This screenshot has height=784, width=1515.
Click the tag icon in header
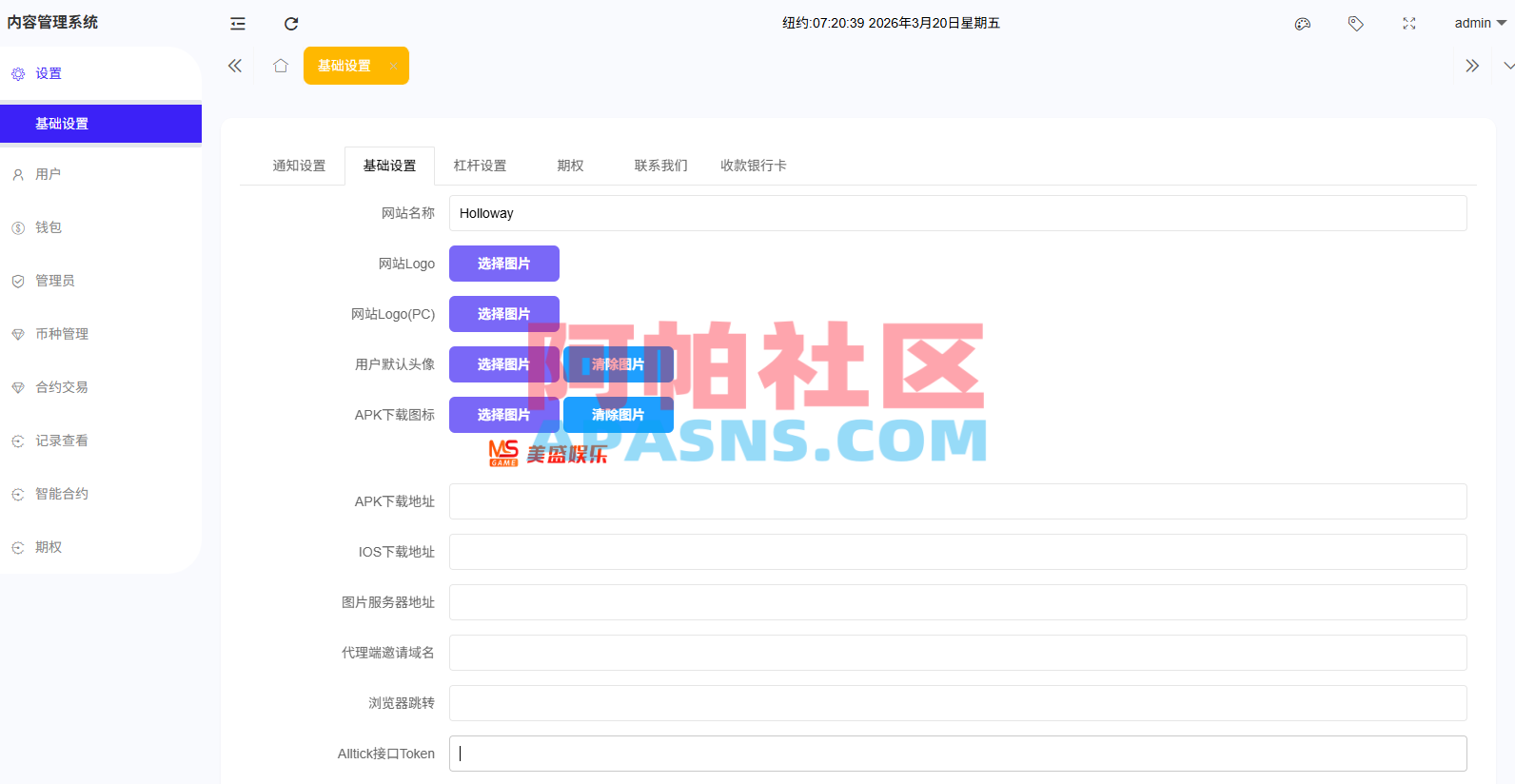[x=1356, y=24]
